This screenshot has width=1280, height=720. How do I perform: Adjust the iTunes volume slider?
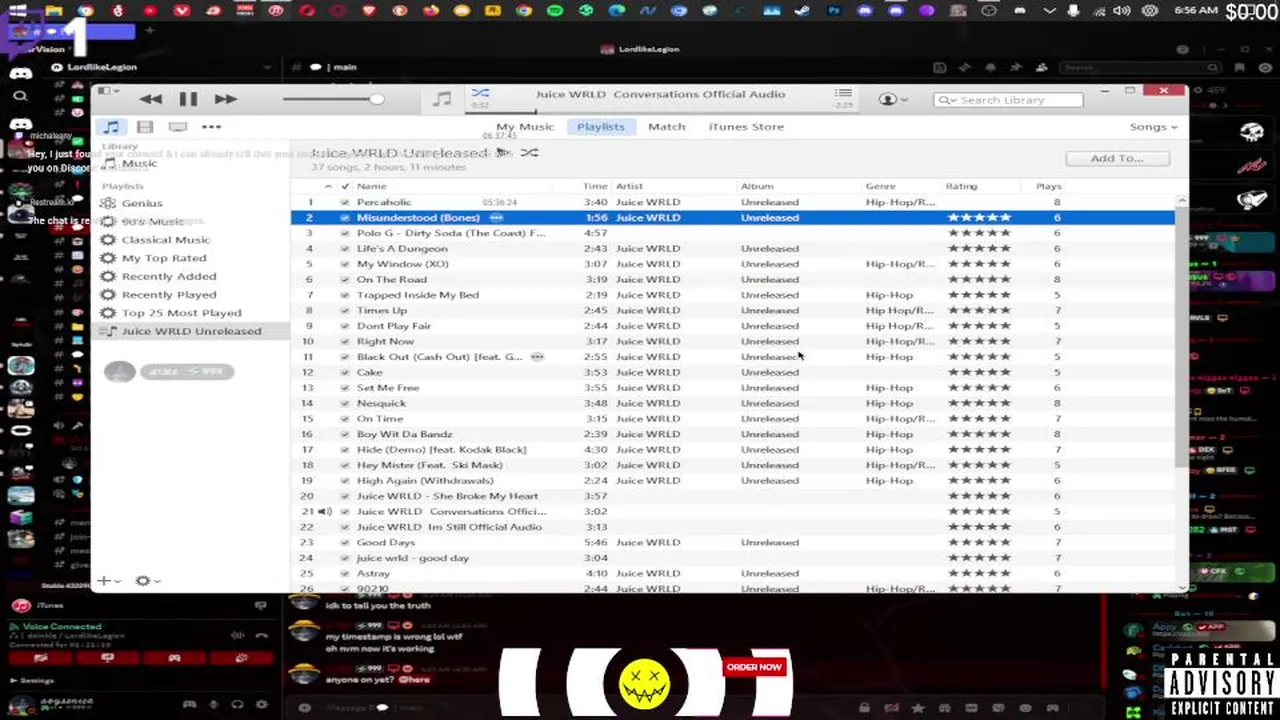point(333,99)
